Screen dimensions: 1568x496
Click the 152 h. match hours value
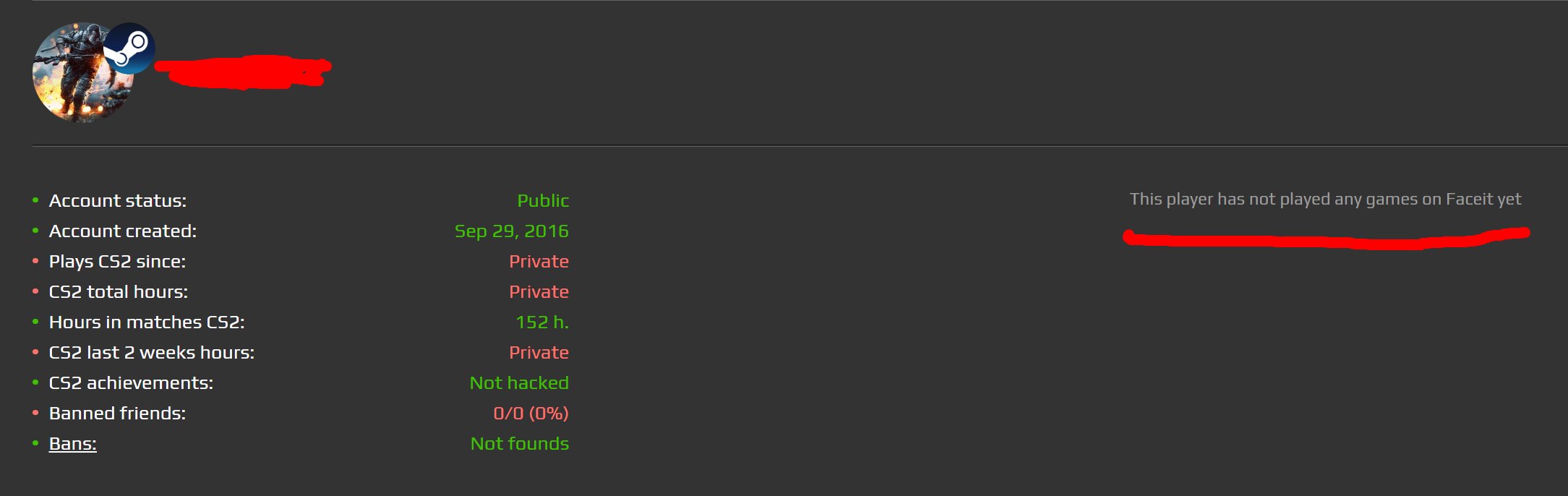[541, 322]
